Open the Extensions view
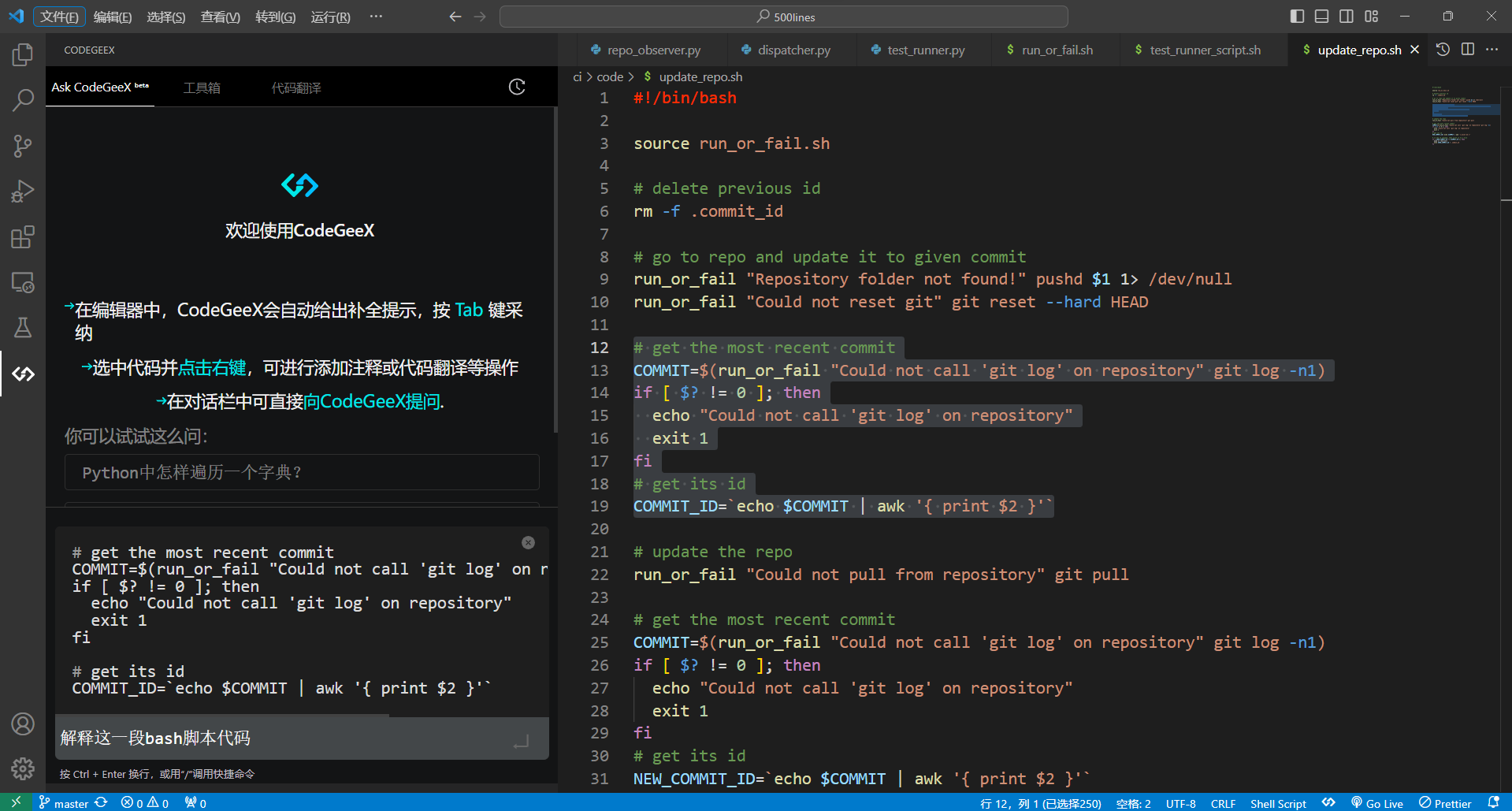1512x811 pixels. 23,237
